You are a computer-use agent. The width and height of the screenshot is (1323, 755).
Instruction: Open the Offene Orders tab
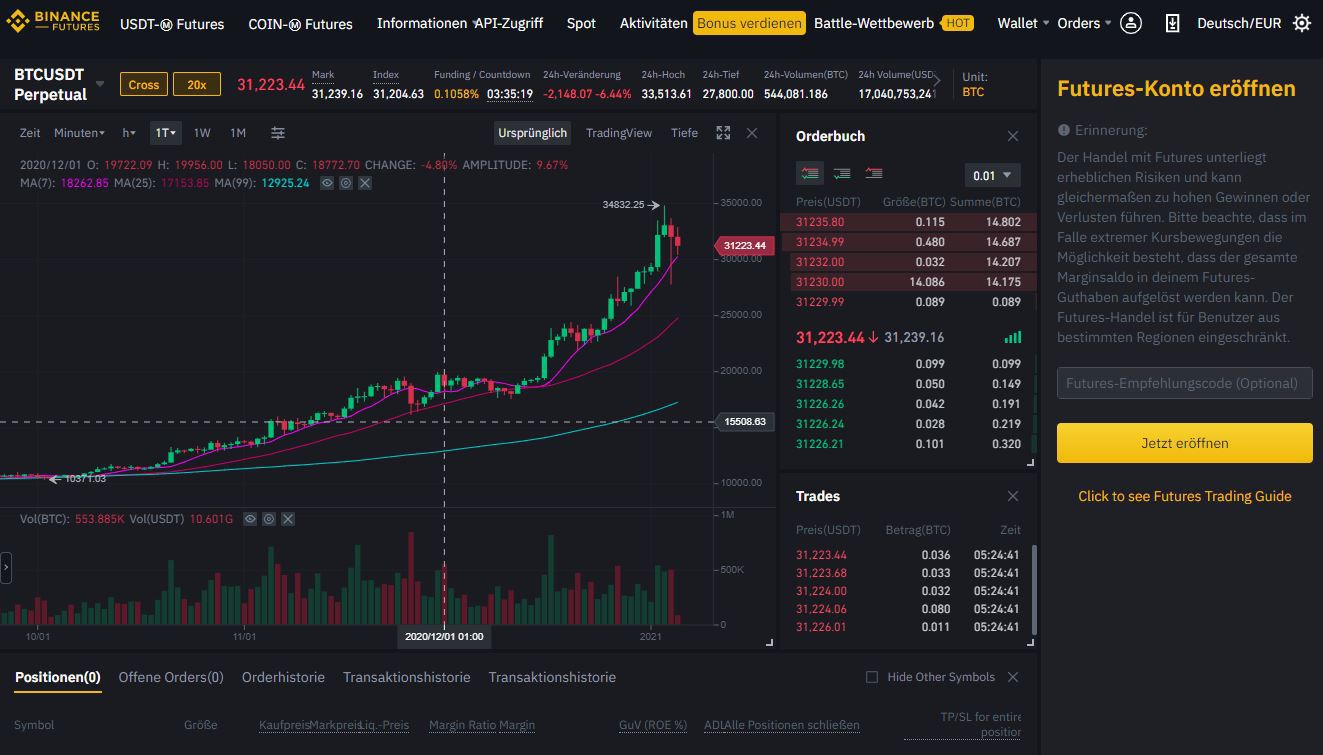[170, 677]
